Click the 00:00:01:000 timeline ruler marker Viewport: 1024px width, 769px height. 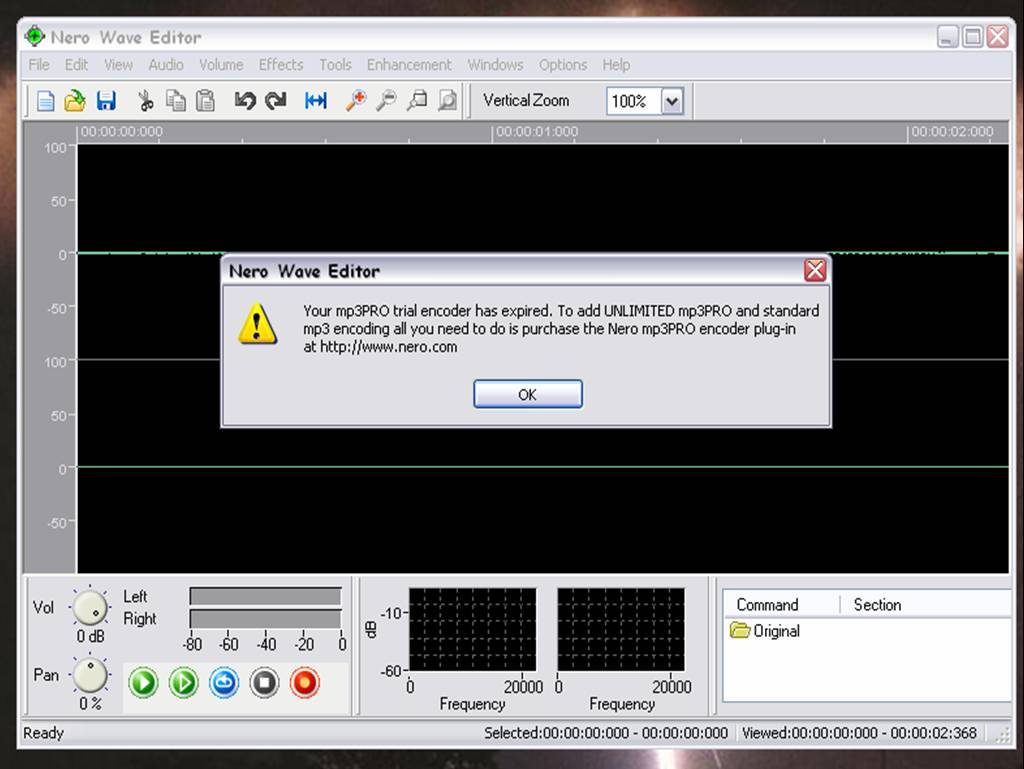coord(537,132)
